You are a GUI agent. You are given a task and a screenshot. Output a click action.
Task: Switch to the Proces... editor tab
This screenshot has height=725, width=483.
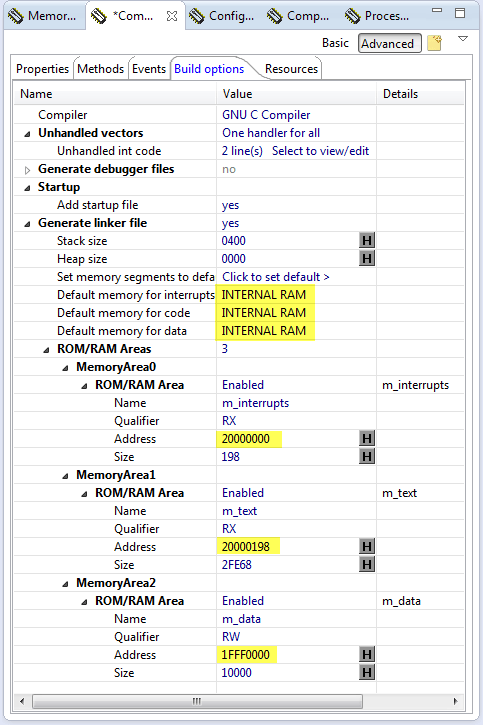[x=378, y=16]
